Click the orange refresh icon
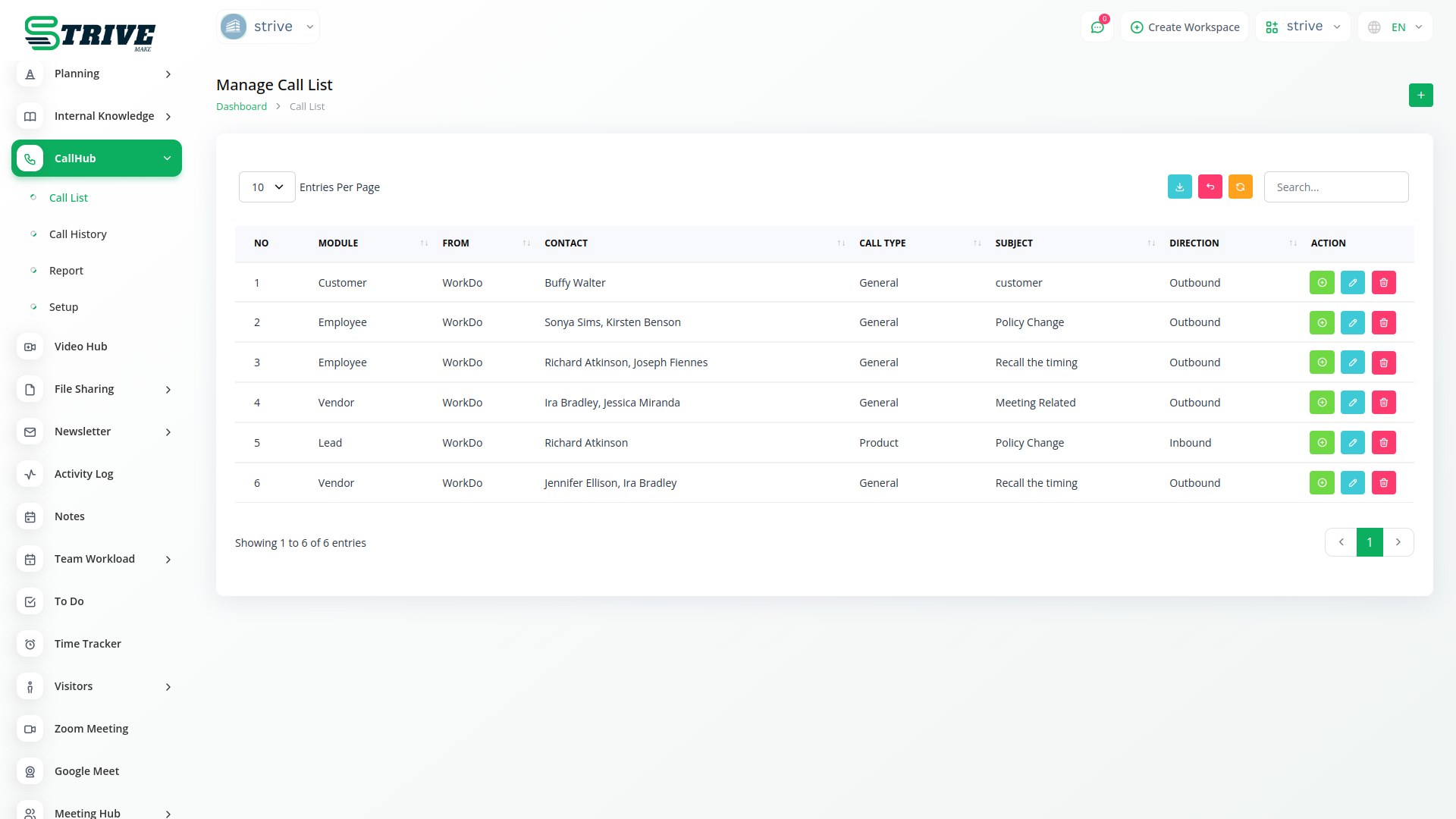The height and width of the screenshot is (819, 1456). [x=1240, y=187]
